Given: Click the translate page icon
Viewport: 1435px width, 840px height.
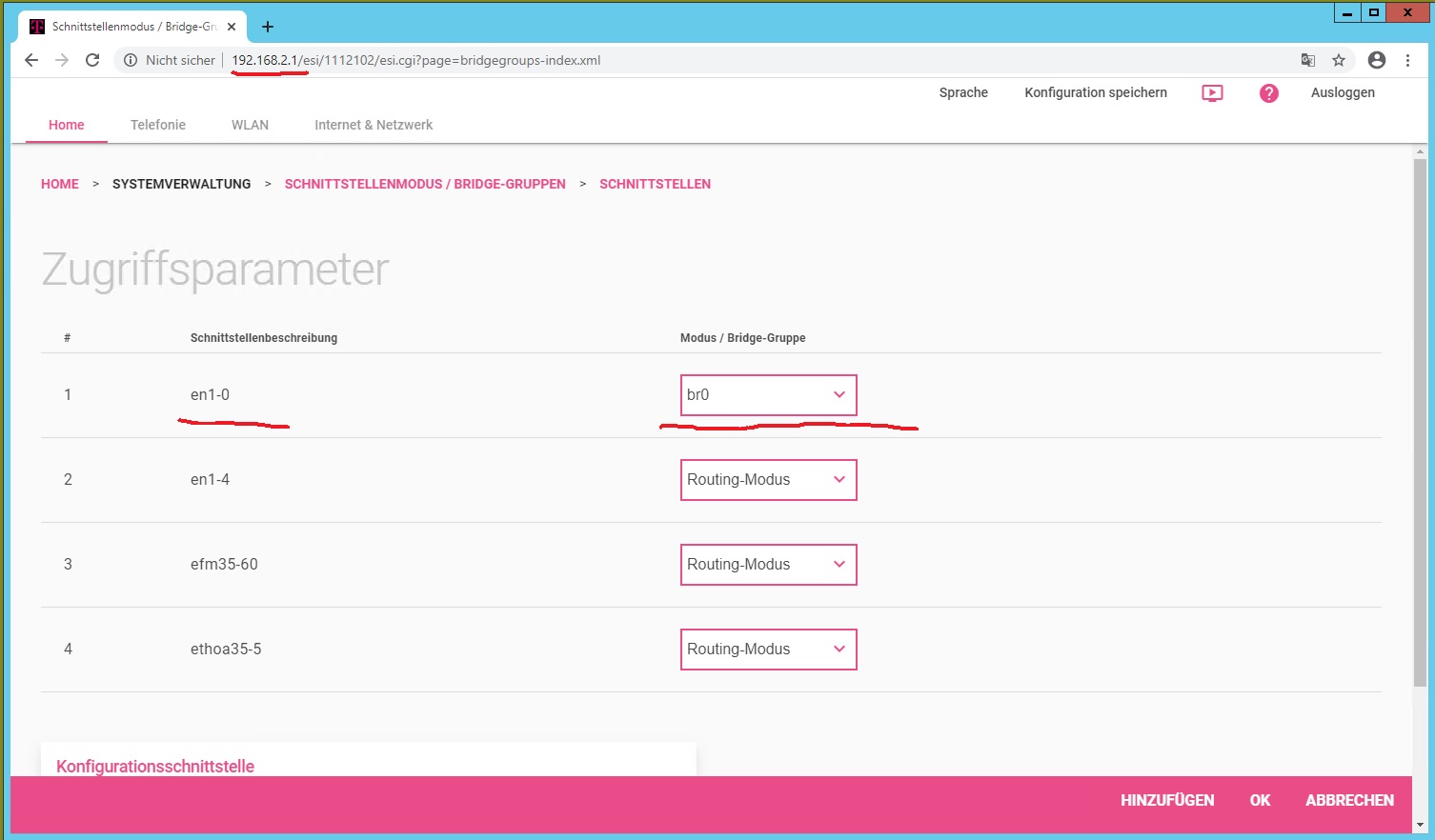Looking at the screenshot, I should pyautogui.click(x=1308, y=60).
